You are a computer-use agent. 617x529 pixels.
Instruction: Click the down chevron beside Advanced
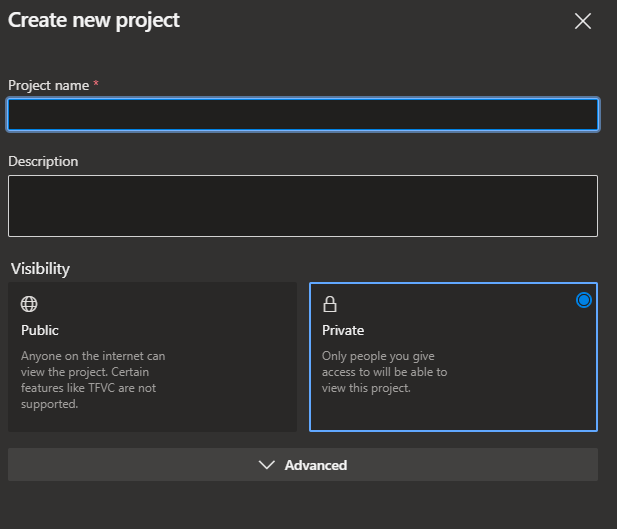click(266, 465)
